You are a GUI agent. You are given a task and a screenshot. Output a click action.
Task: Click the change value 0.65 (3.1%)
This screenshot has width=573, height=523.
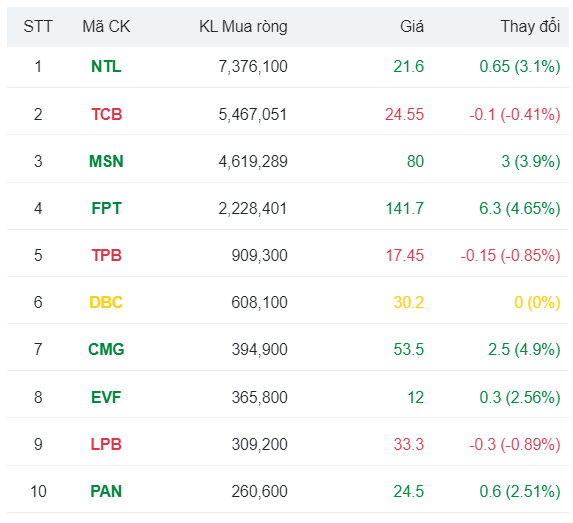point(520,67)
